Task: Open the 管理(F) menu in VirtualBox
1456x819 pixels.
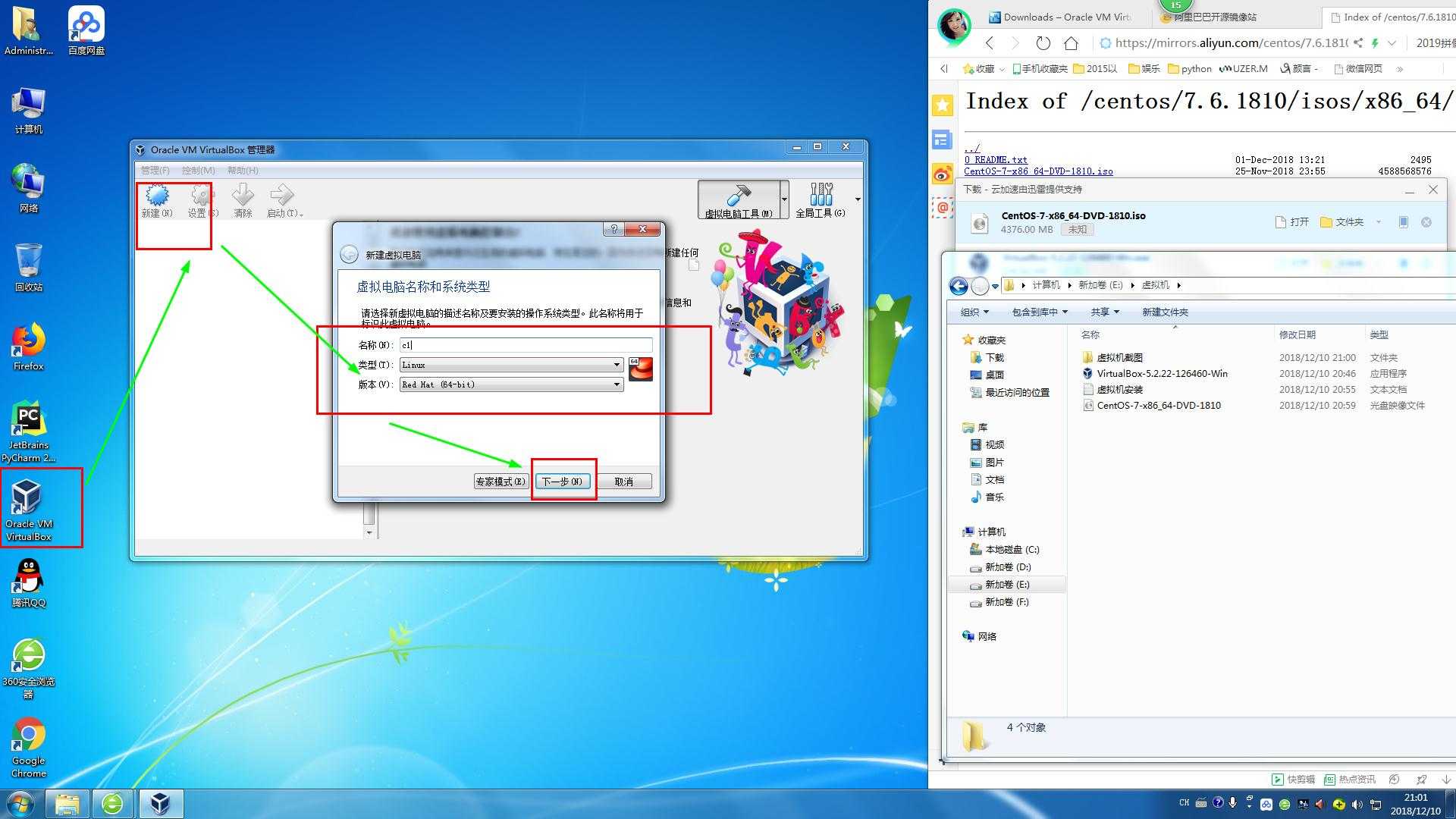Action: point(155,170)
